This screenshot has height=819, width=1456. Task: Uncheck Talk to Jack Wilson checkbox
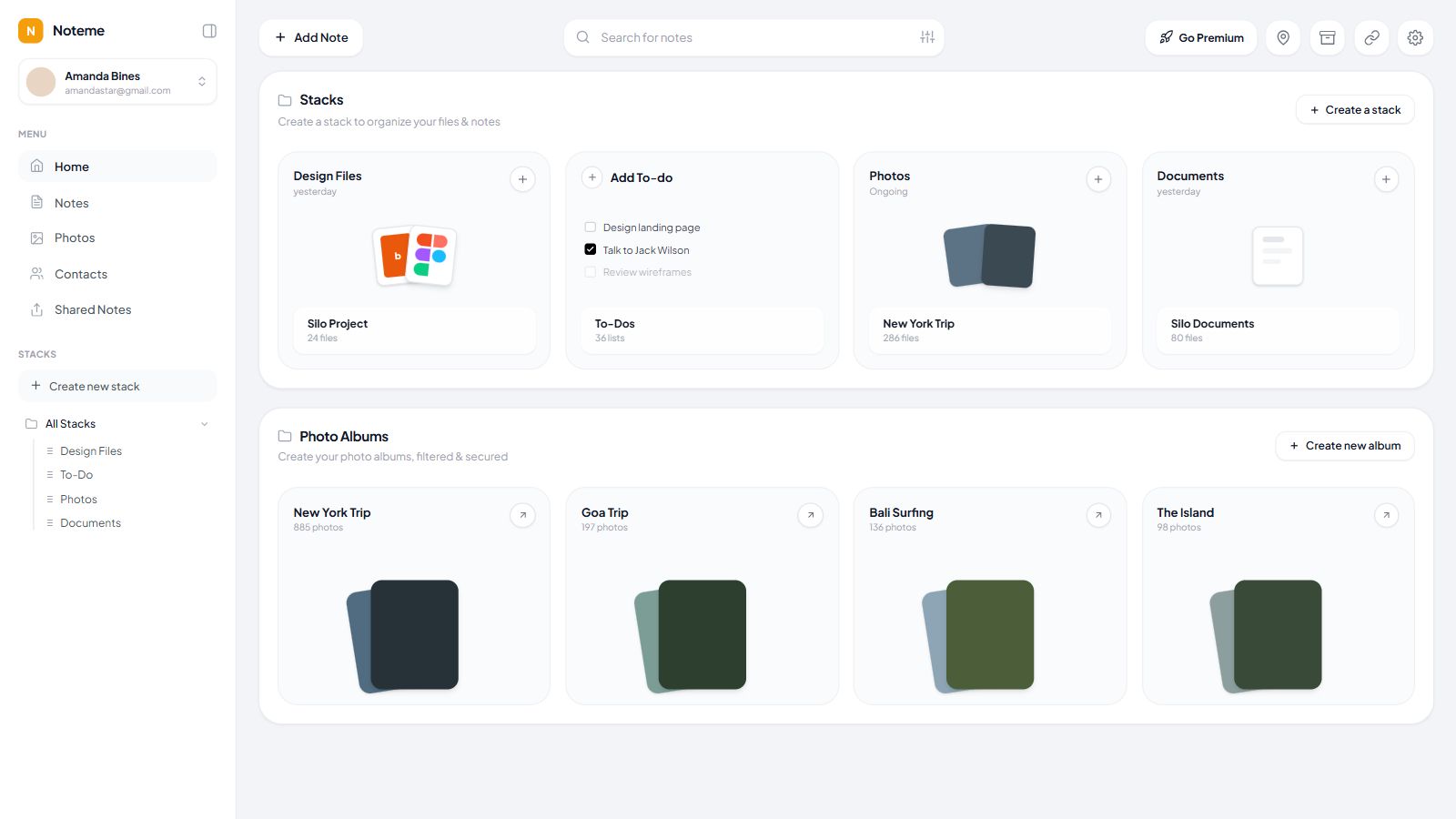pos(590,249)
